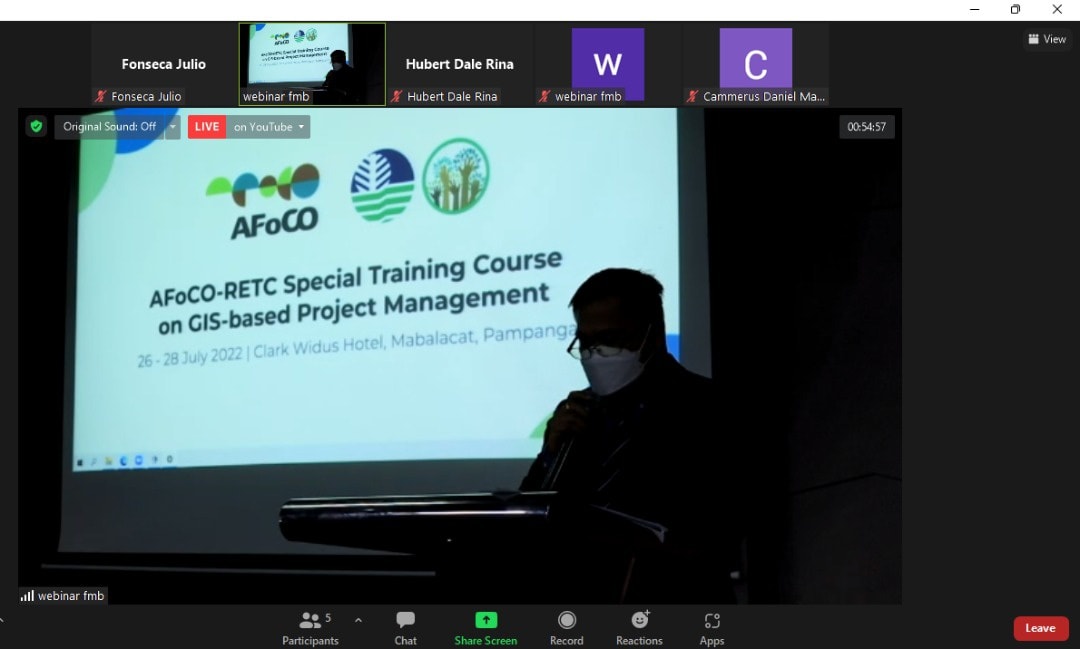The height and width of the screenshot is (649, 1080).
Task: Select the Hubert Dale Rina participant tile
Action: point(459,64)
